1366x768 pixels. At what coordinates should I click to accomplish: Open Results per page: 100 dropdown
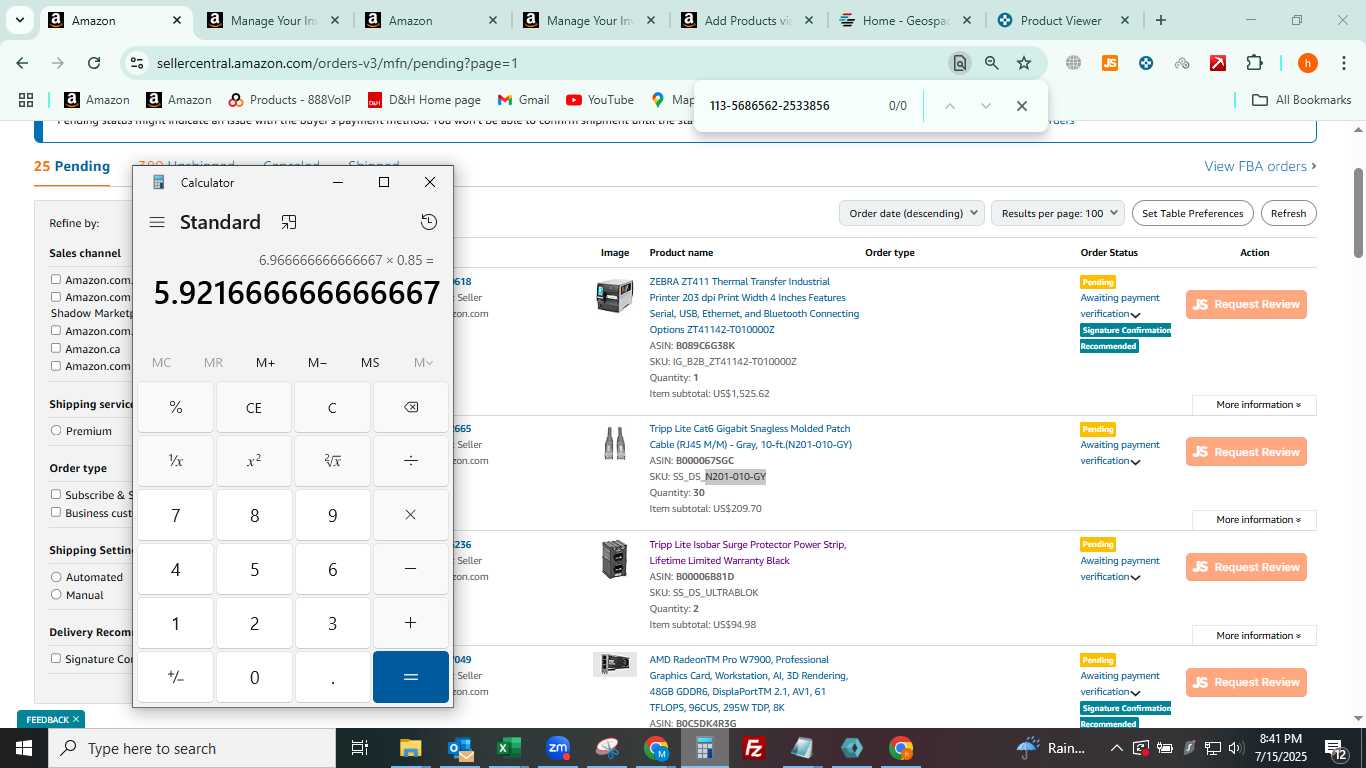click(x=1058, y=213)
